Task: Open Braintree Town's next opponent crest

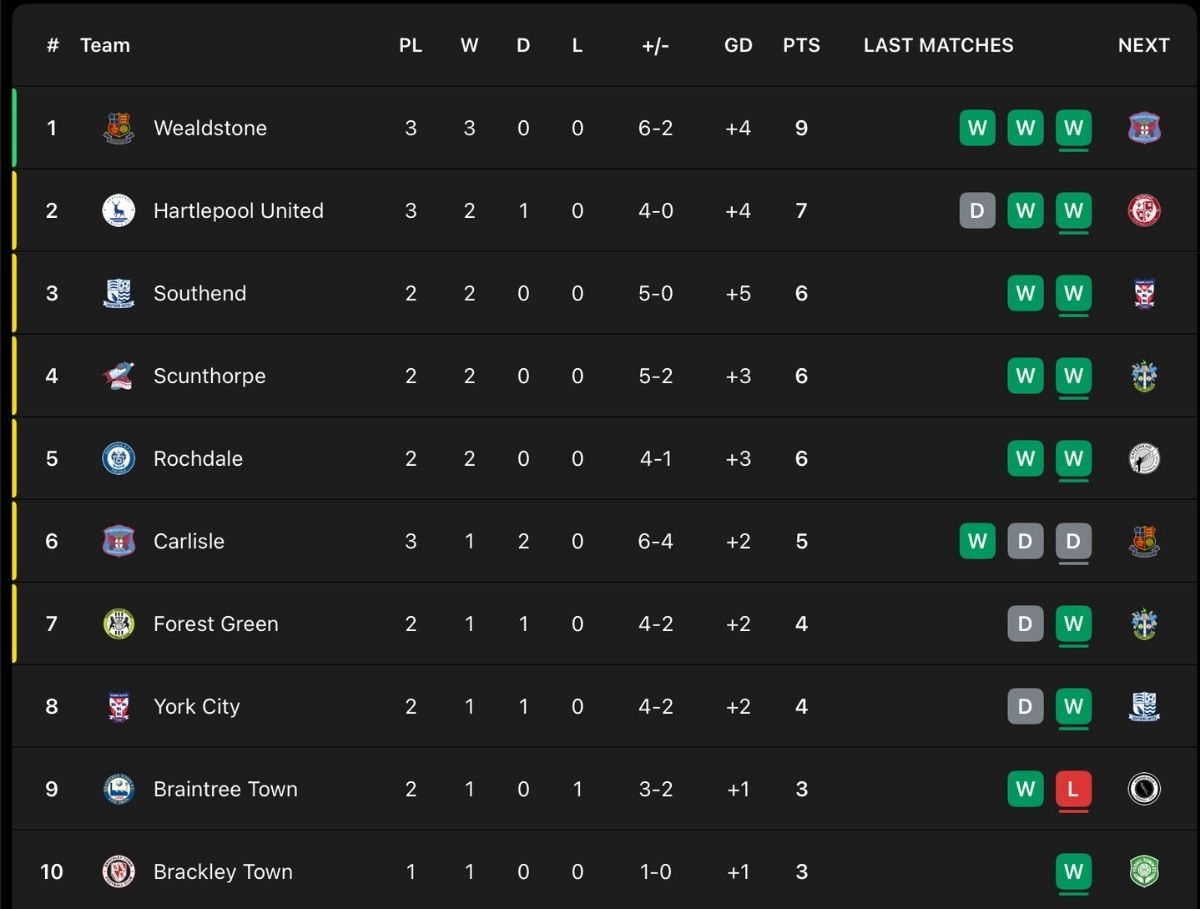Action: [x=1144, y=789]
